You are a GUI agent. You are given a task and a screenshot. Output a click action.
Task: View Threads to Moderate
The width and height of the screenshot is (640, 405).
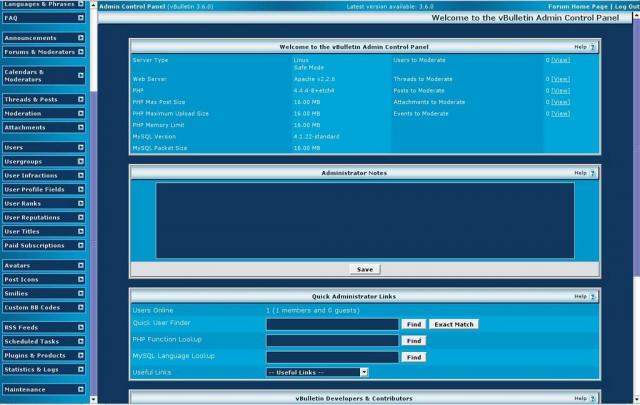(x=560, y=79)
